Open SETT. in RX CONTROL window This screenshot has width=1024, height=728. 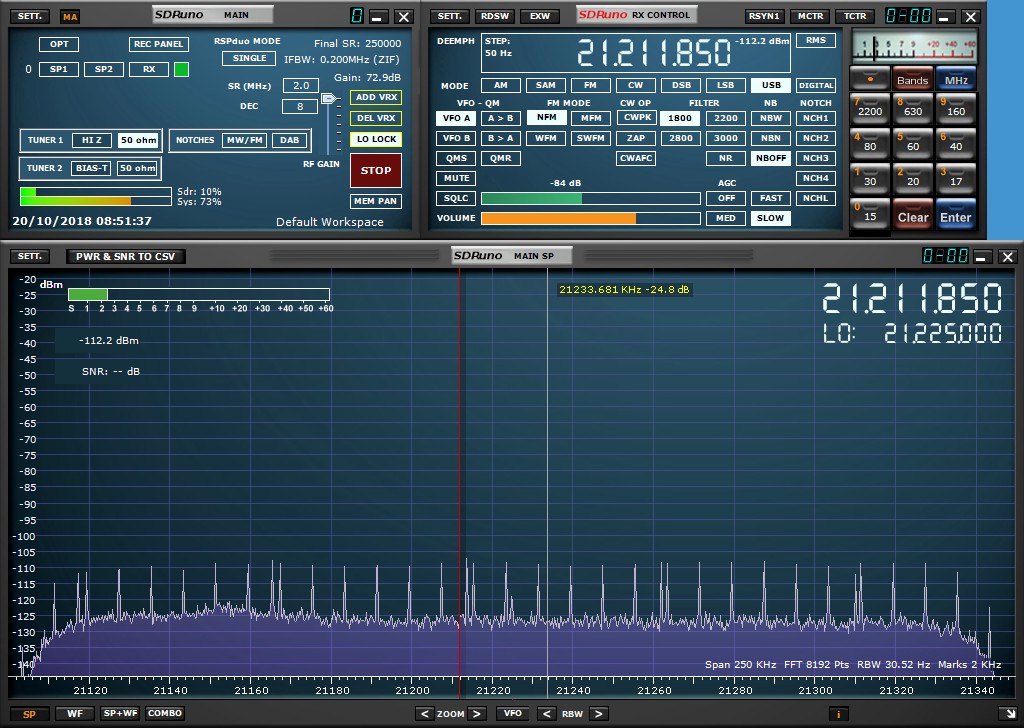(x=450, y=16)
